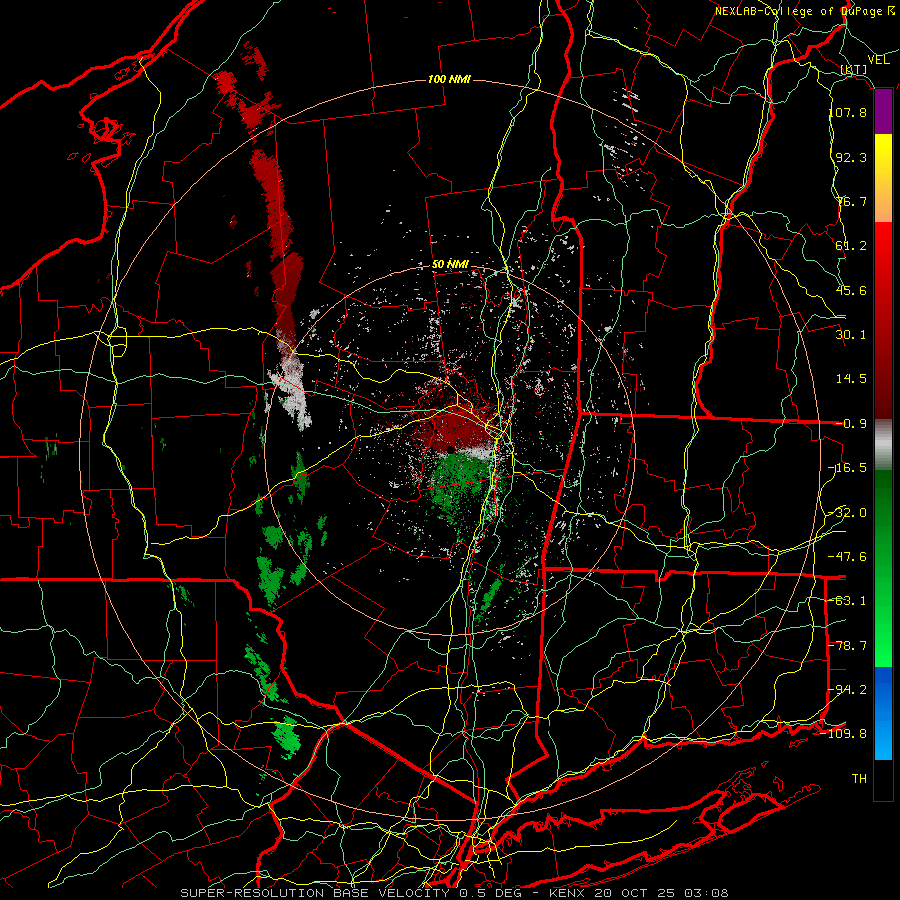Click the -16.5 velocity scale value
Image resolution: width=900 pixels, height=900 pixels.
pos(848,468)
